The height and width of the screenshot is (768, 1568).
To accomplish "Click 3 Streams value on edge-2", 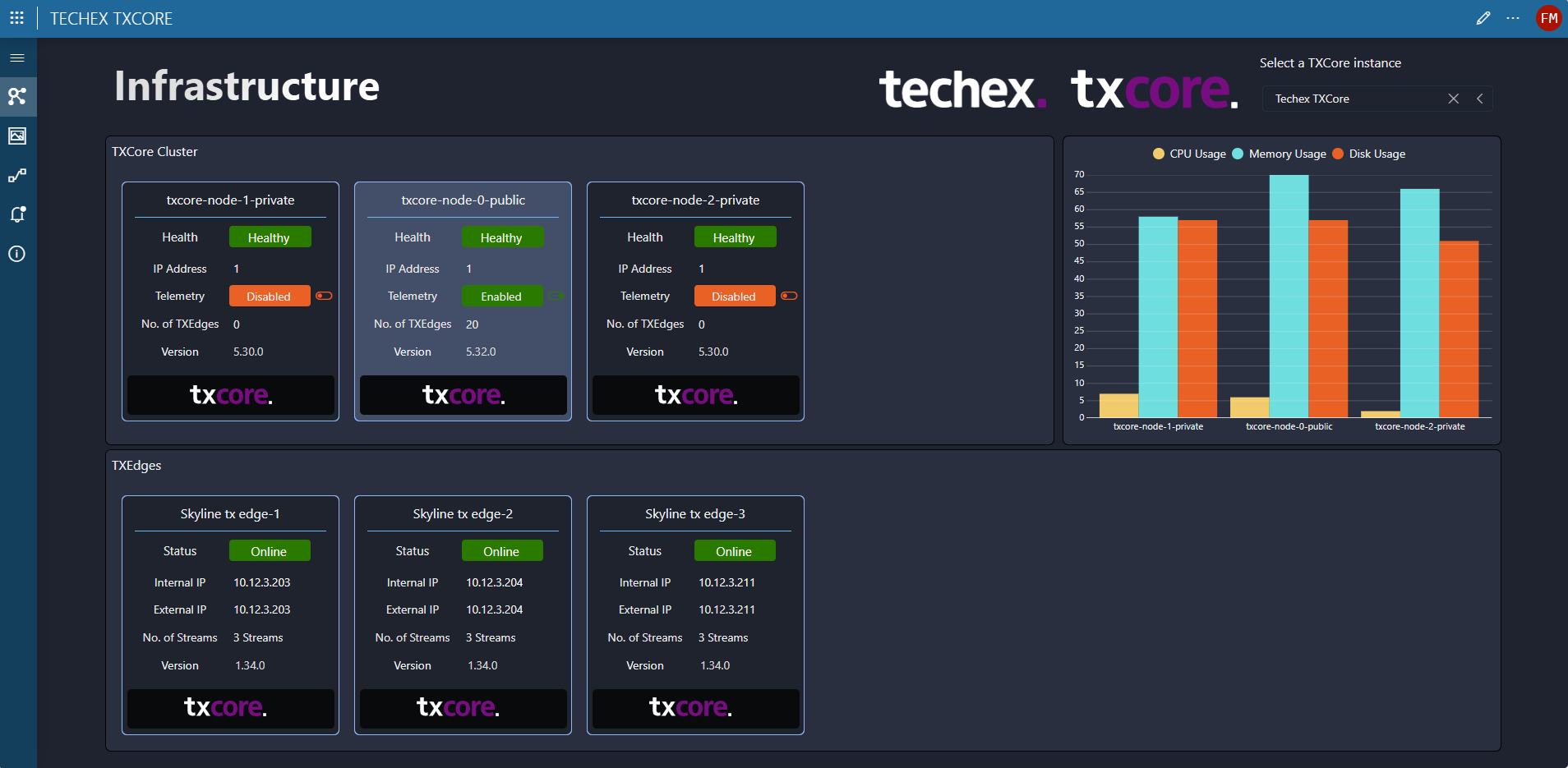I will [491, 637].
